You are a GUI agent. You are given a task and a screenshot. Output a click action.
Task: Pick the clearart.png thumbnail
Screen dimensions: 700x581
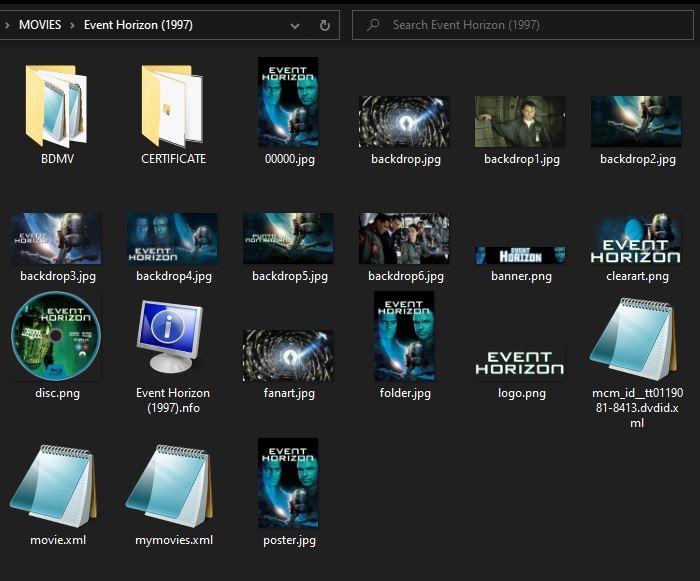[x=636, y=238]
